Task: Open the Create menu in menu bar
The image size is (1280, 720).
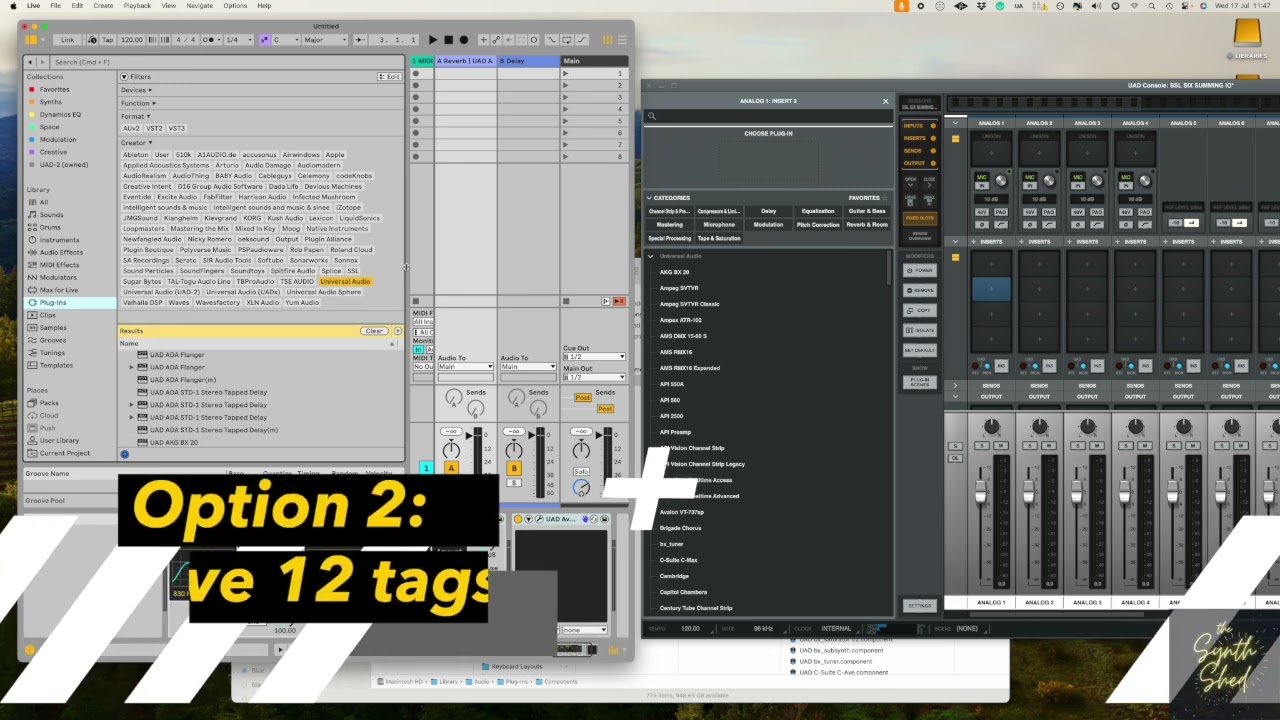Action: 103,6
